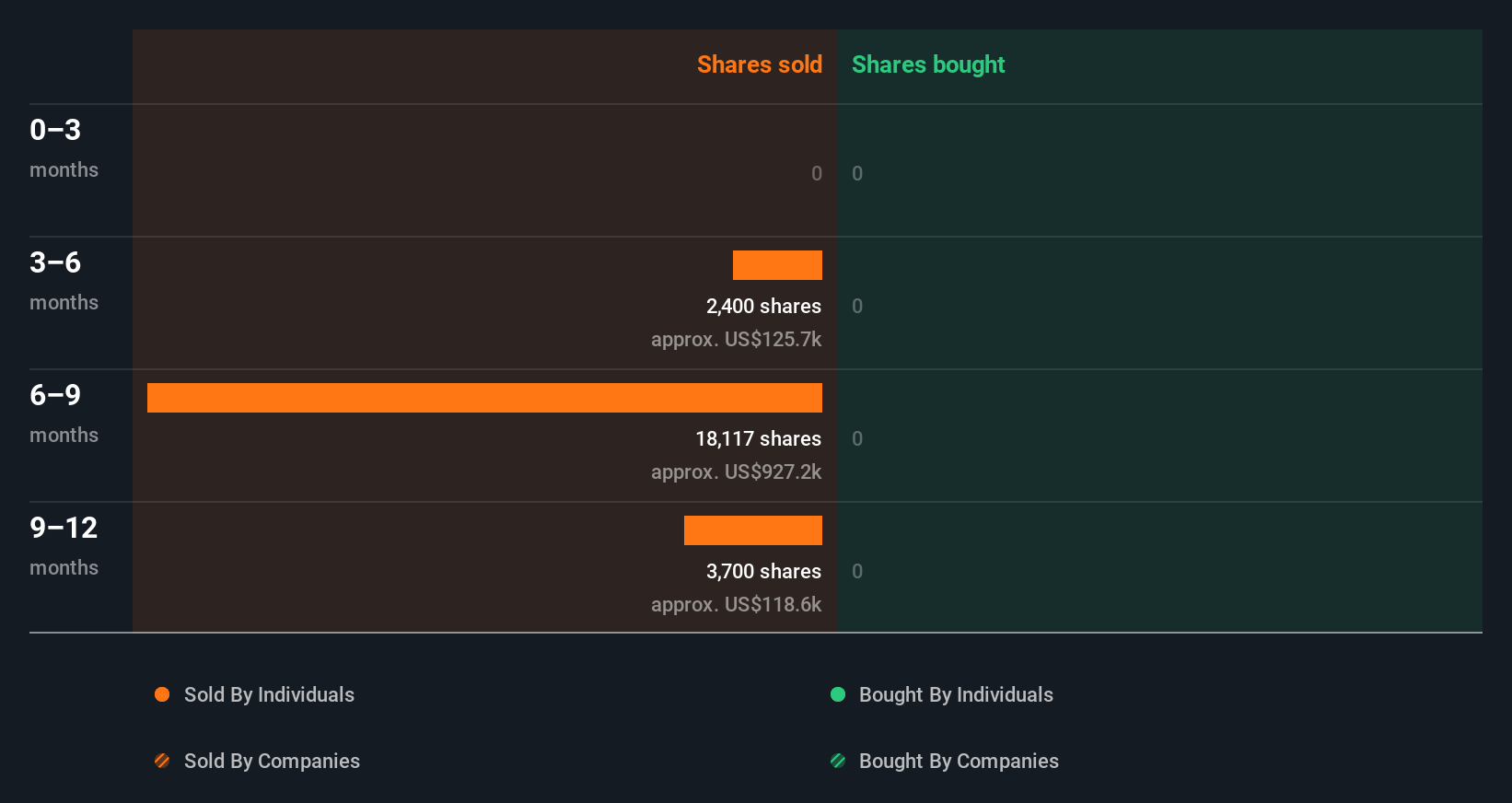Click the 6–9 months row label
This screenshot has width=1512, height=803.
[x=64, y=413]
